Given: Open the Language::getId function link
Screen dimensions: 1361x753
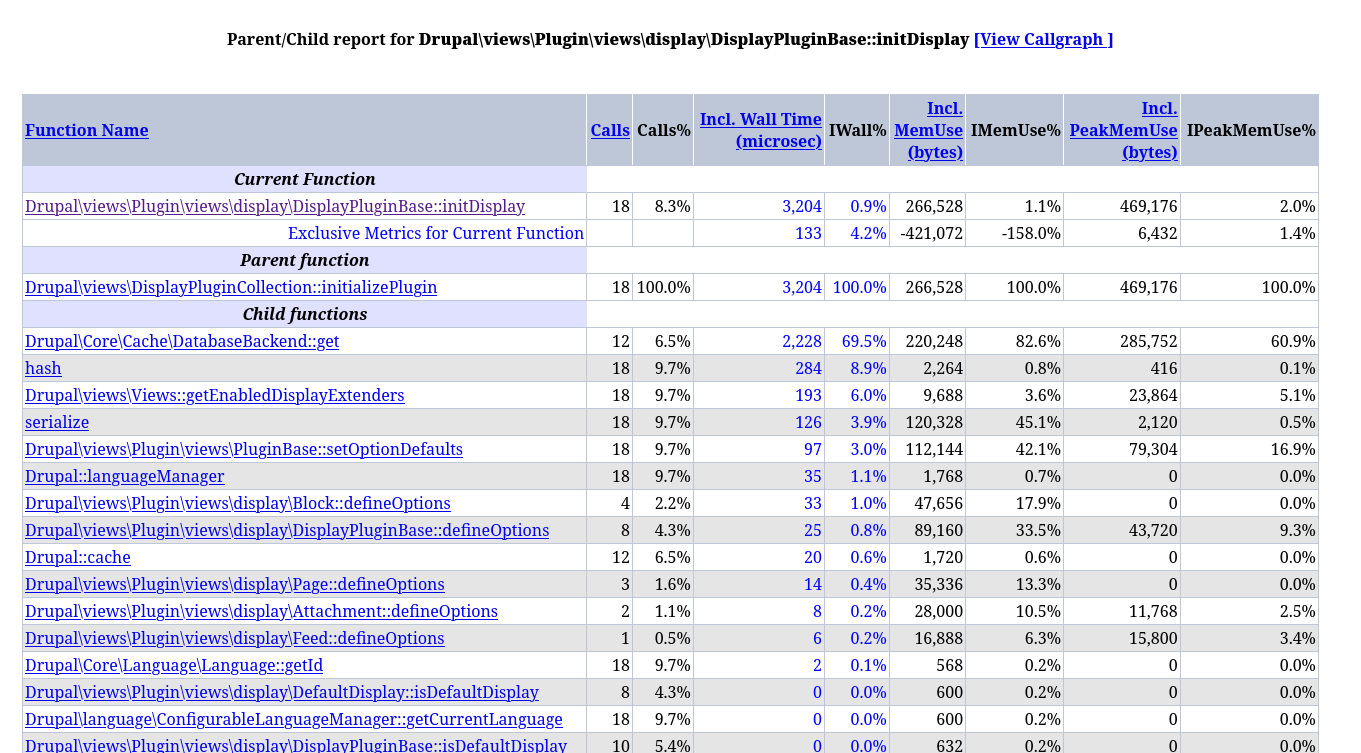Looking at the screenshot, I should [x=174, y=665].
